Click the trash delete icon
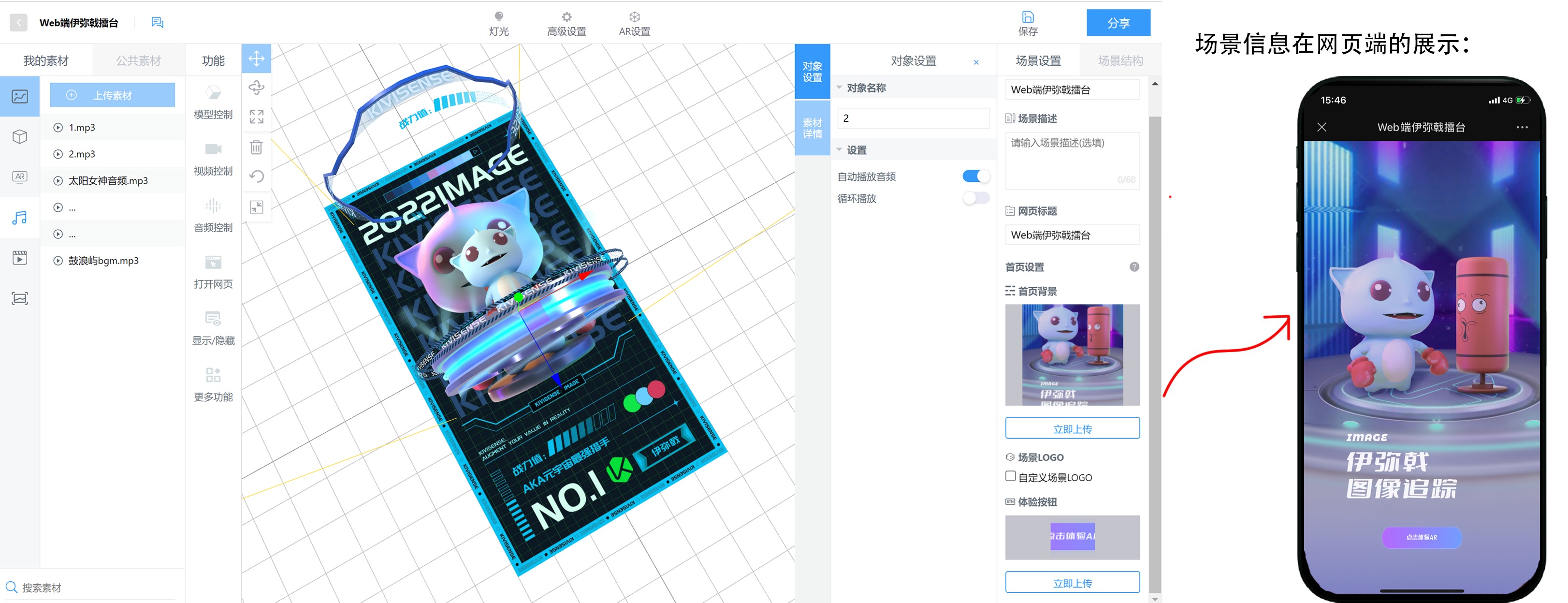The image size is (1568, 603). coord(256,147)
